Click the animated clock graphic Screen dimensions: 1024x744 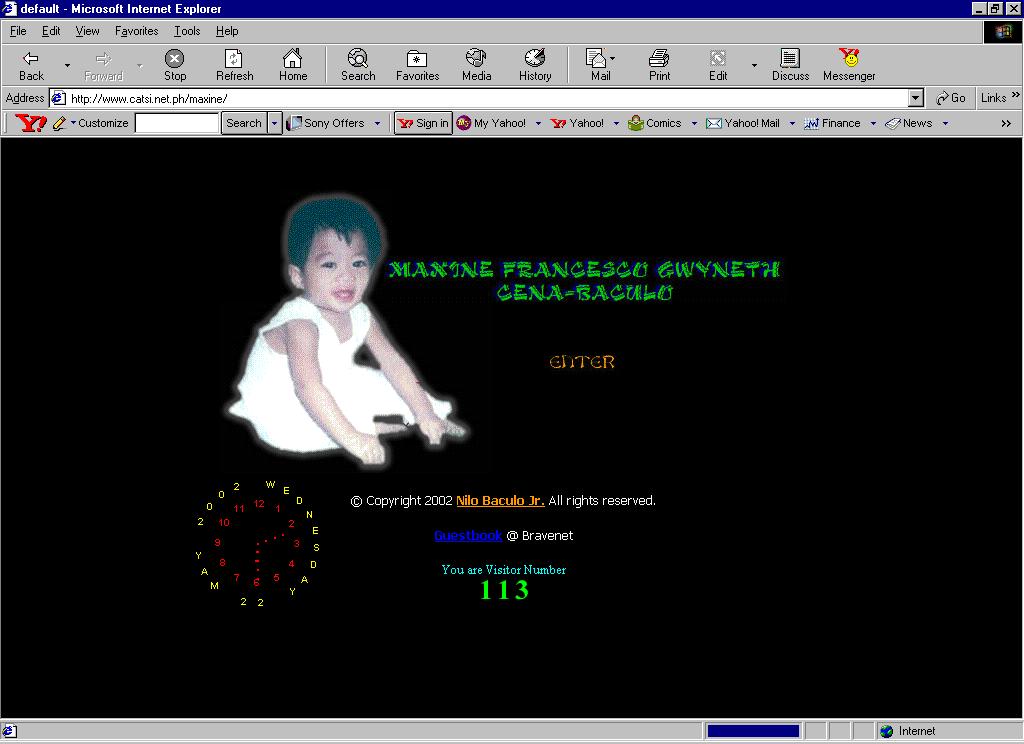(259, 543)
